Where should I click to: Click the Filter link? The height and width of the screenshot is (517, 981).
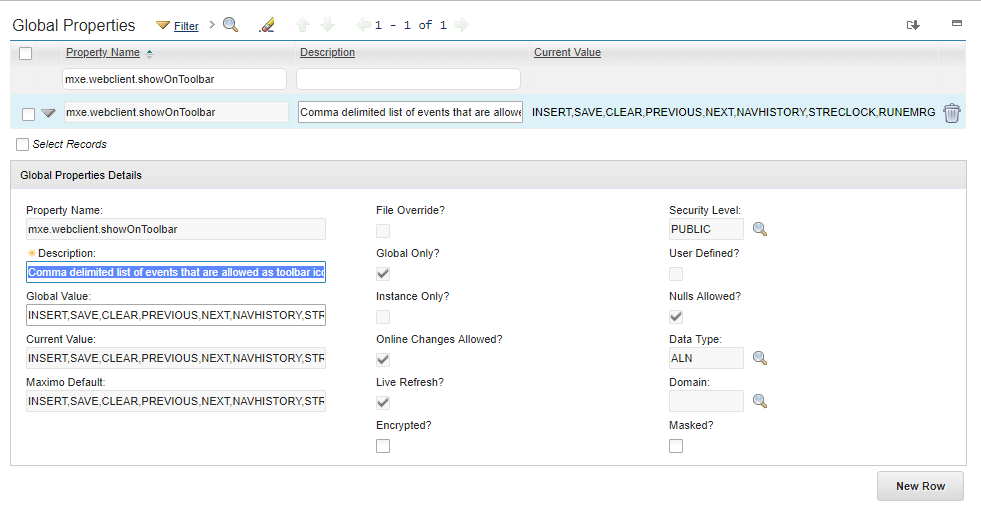point(186,26)
